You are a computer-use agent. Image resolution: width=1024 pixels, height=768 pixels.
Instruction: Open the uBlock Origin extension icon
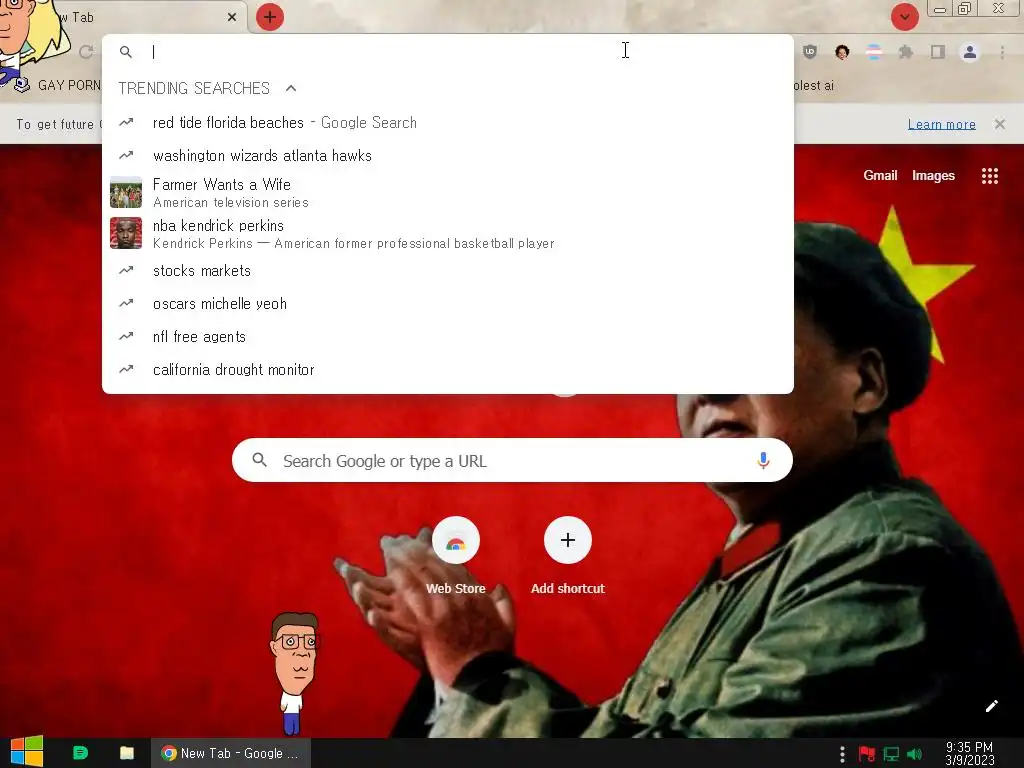(810, 52)
